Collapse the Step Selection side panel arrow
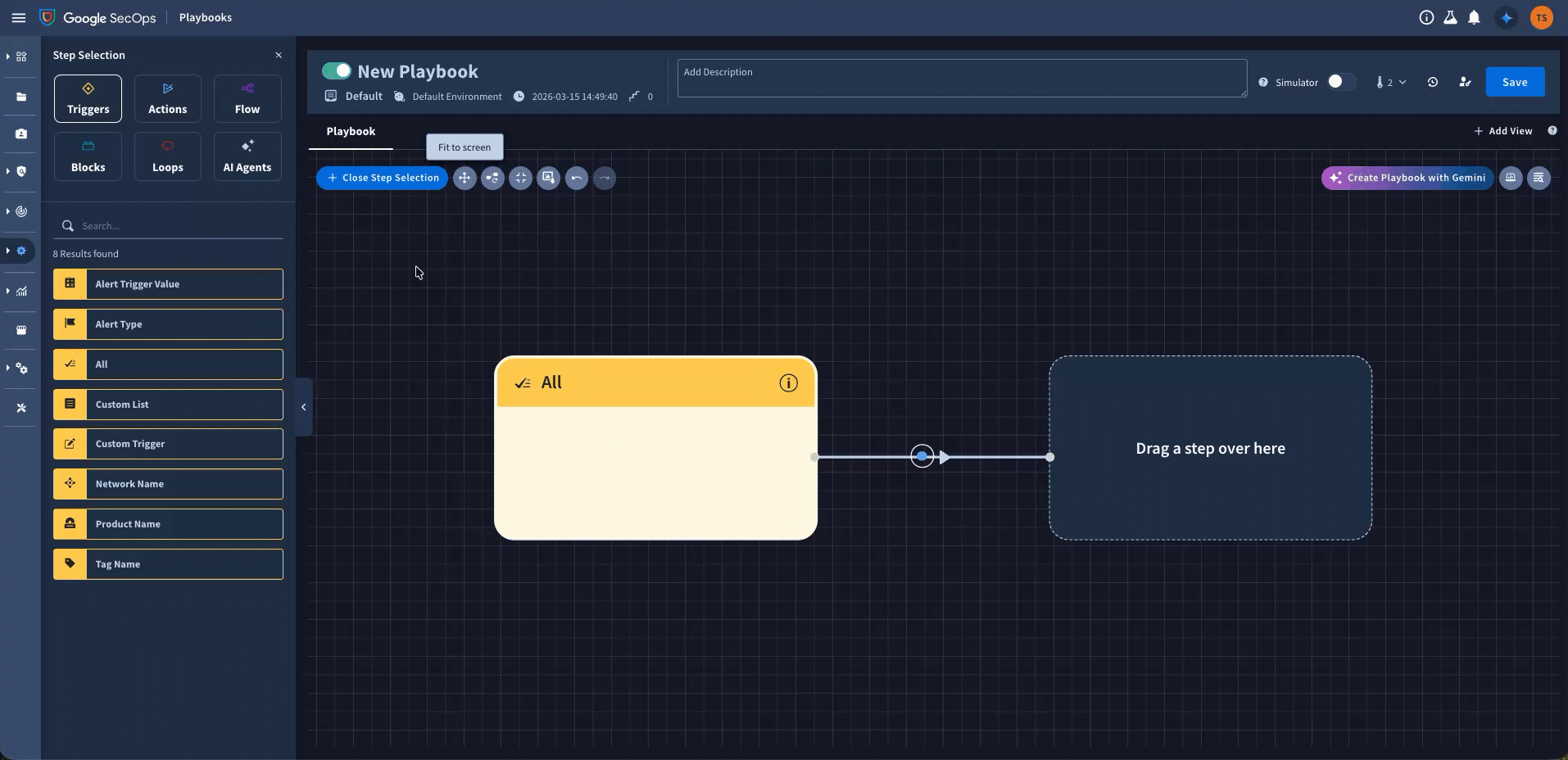Image resolution: width=1568 pixels, height=760 pixels. 303,407
